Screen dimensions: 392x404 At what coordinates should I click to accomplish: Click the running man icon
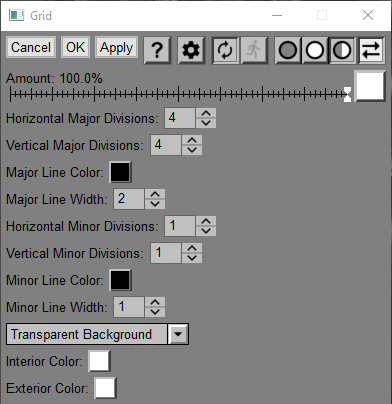[254, 50]
